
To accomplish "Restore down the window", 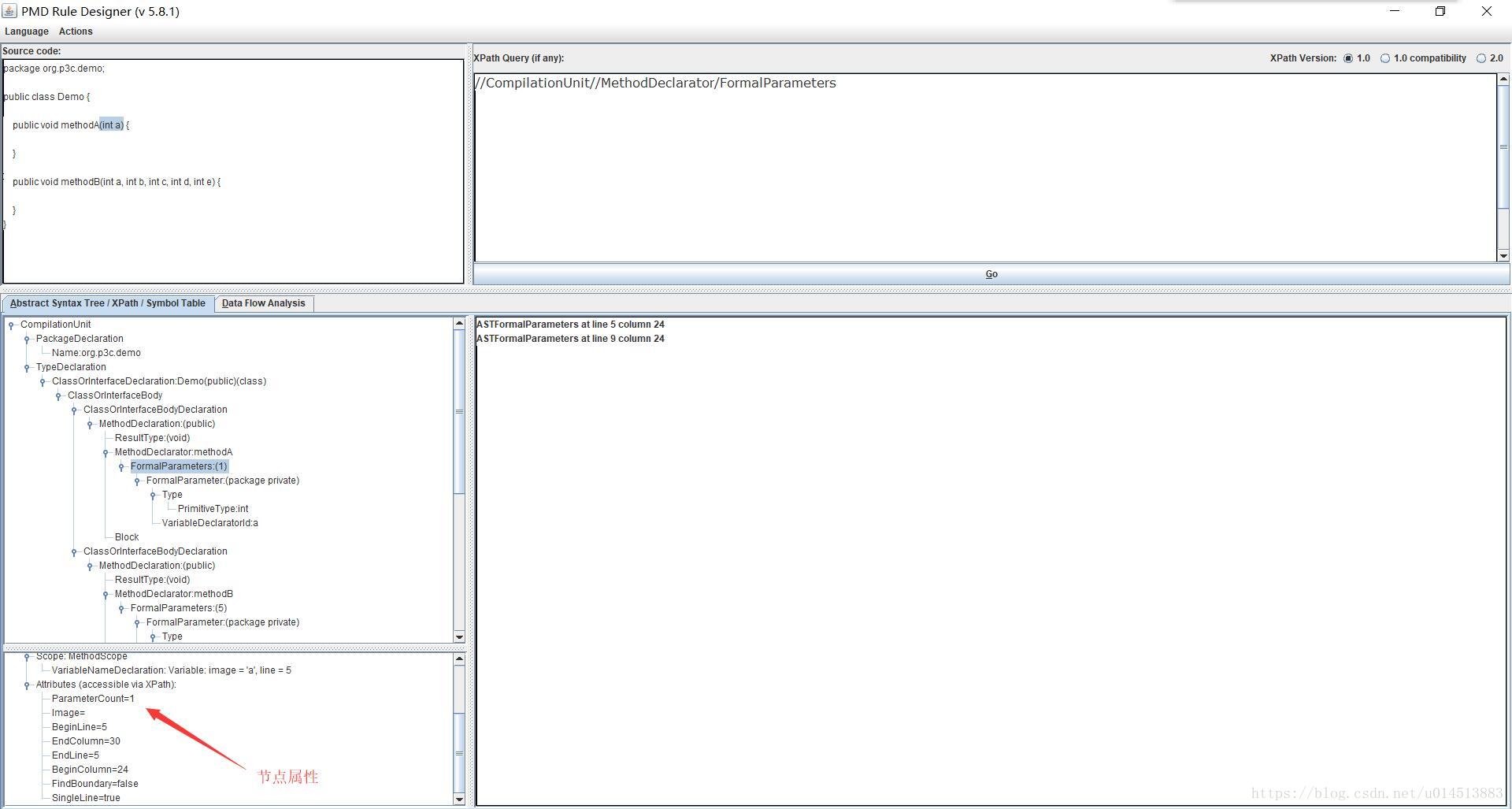I will [x=1440, y=11].
